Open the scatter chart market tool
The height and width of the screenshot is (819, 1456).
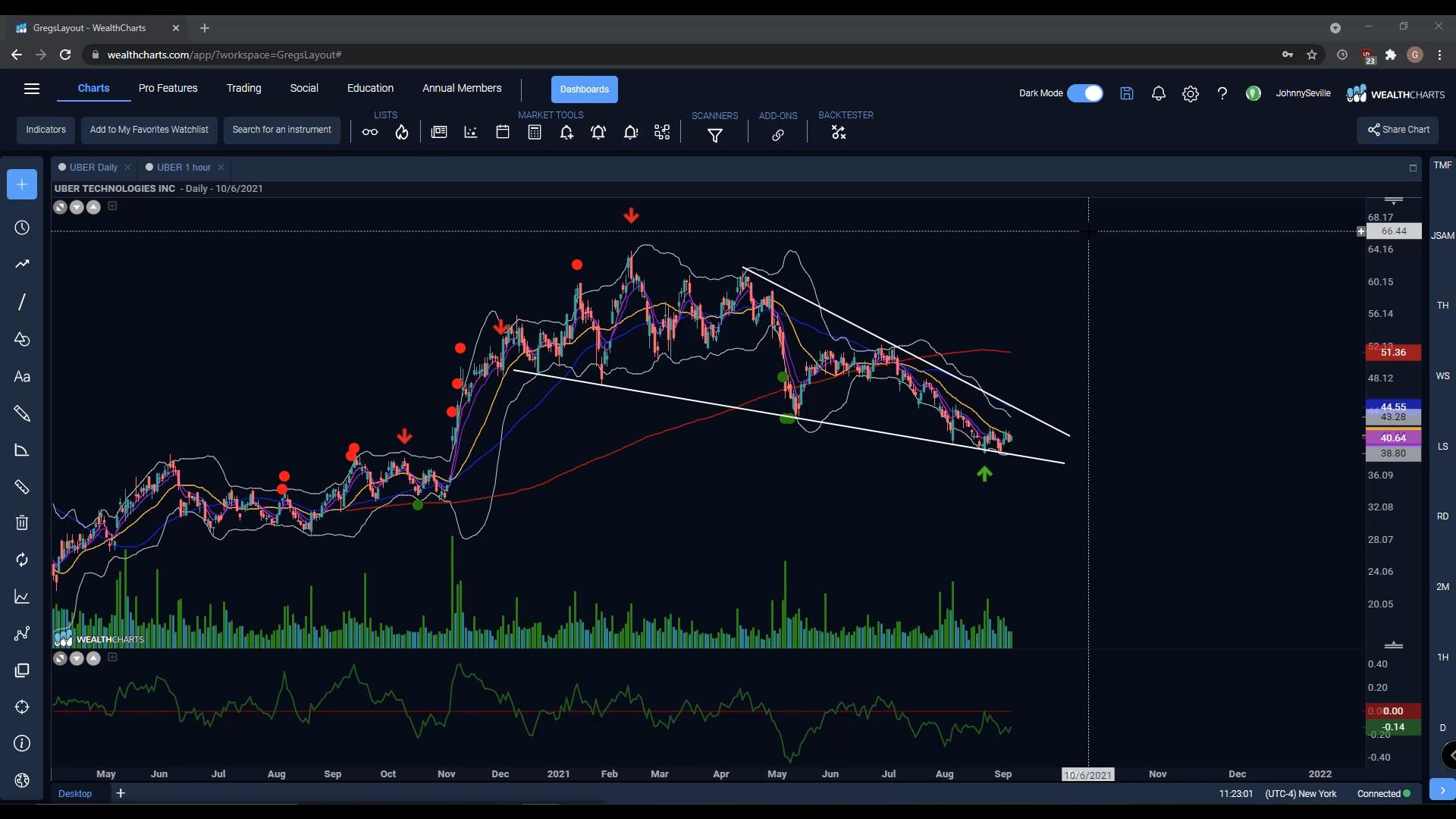[x=471, y=132]
